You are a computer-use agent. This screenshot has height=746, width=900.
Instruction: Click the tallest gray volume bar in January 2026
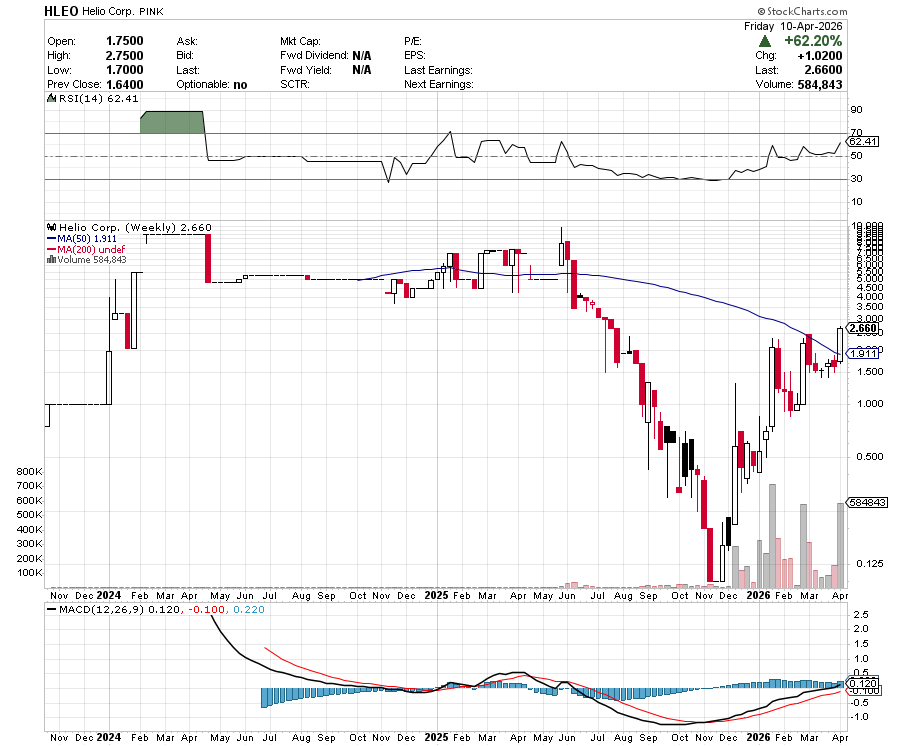772,536
